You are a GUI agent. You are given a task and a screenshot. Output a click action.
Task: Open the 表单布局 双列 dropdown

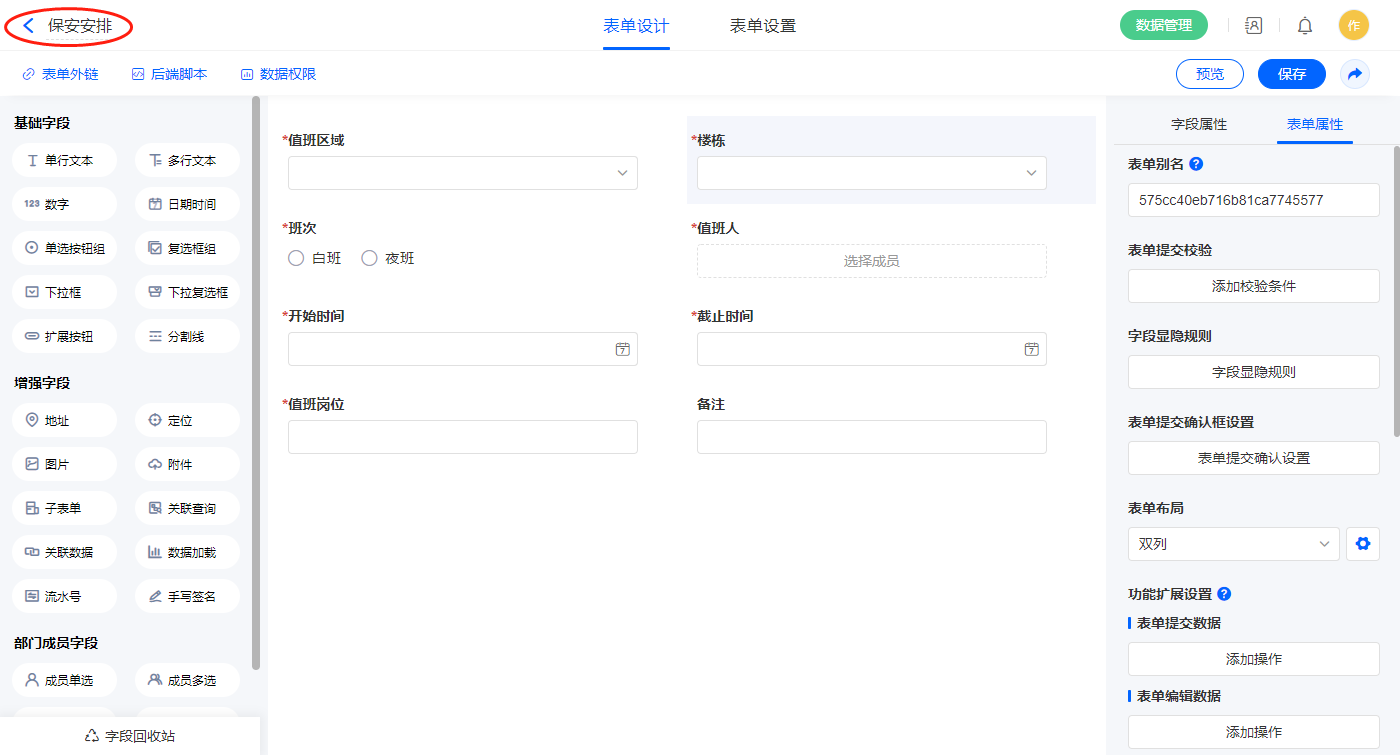tap(1233, 544)
